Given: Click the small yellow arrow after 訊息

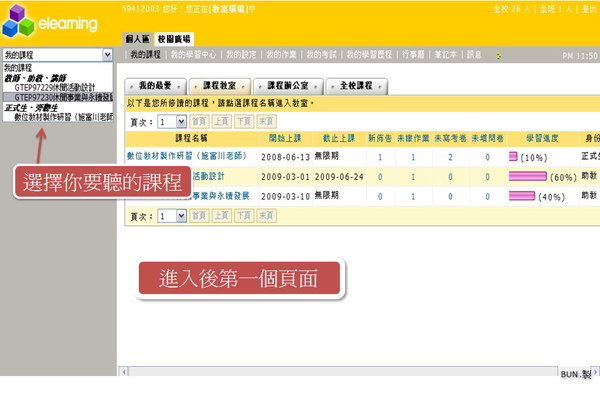Looking at the screenshot, I should (x=499, y=55).
